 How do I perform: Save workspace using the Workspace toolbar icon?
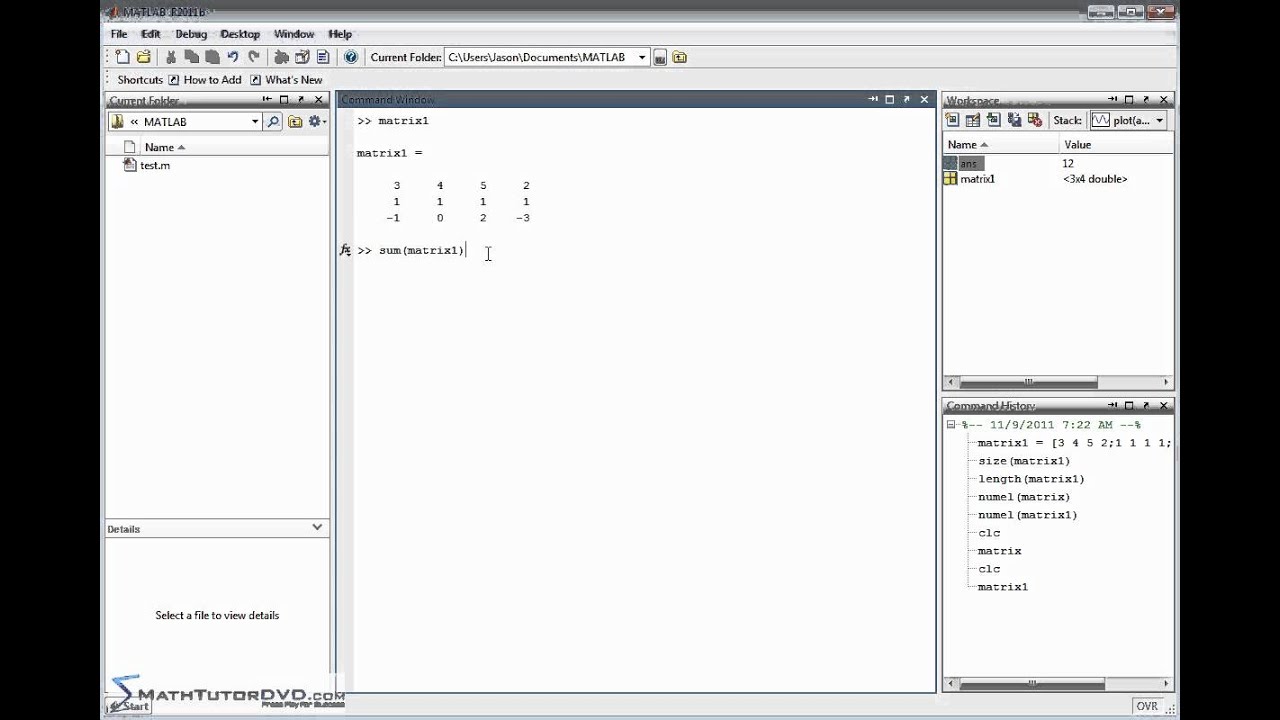(1014, 120)
